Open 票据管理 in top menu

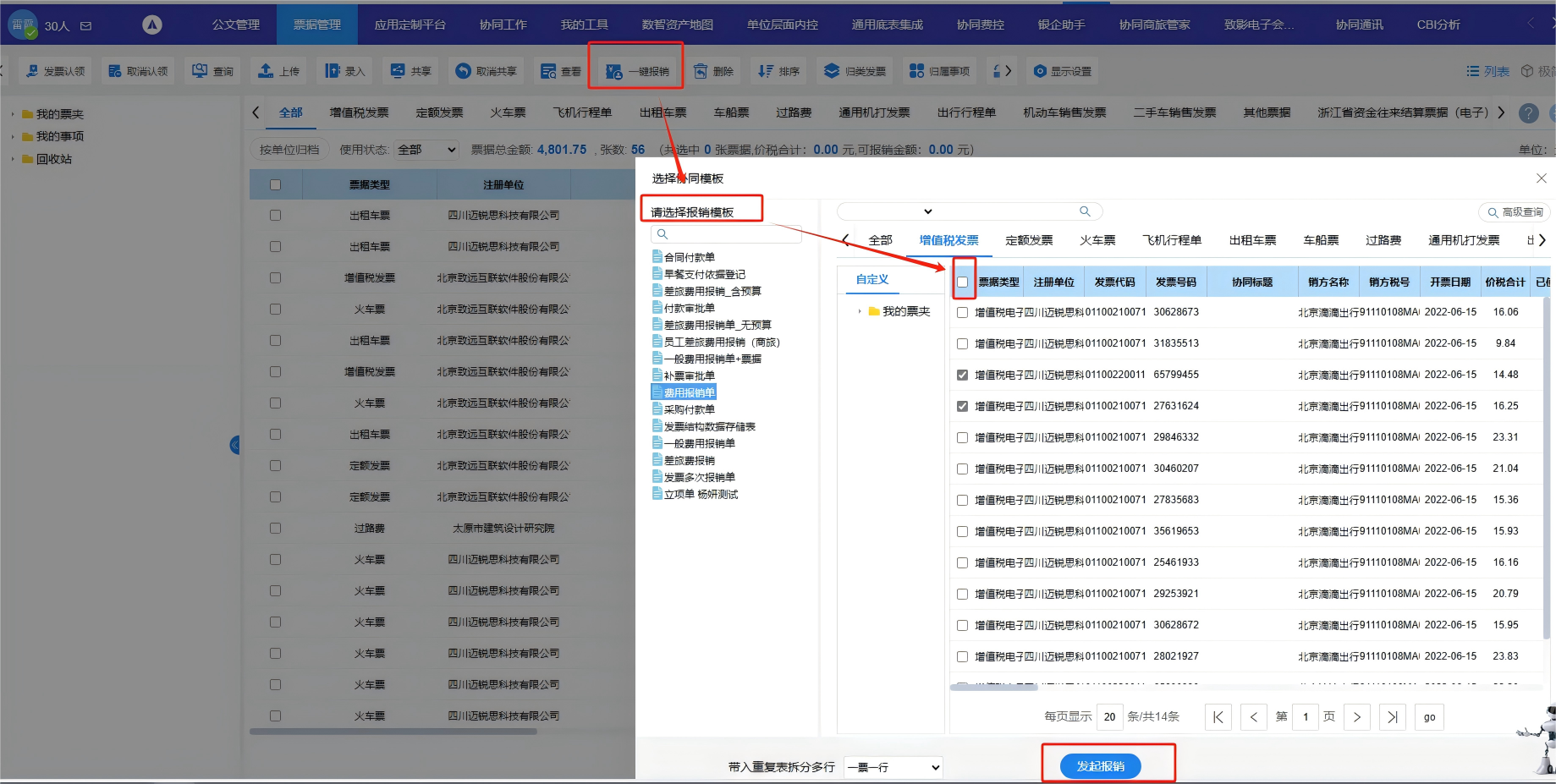(x=316, y=25)
